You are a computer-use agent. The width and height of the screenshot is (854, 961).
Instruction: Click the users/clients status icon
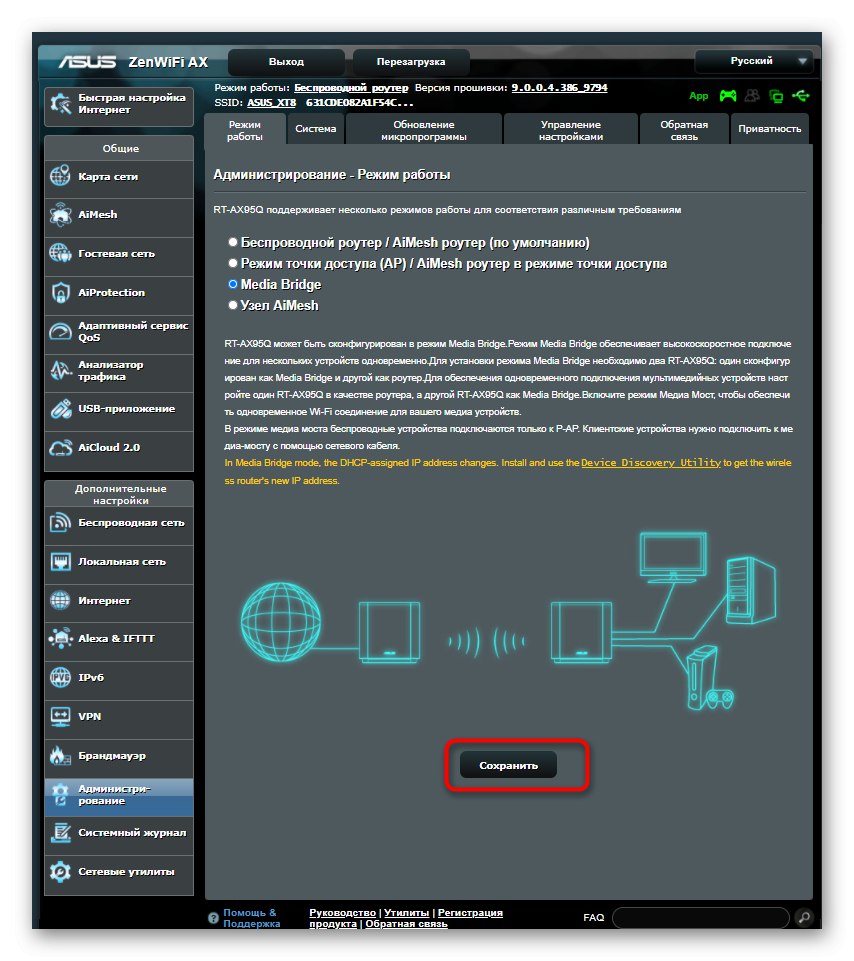coord(752,96)
